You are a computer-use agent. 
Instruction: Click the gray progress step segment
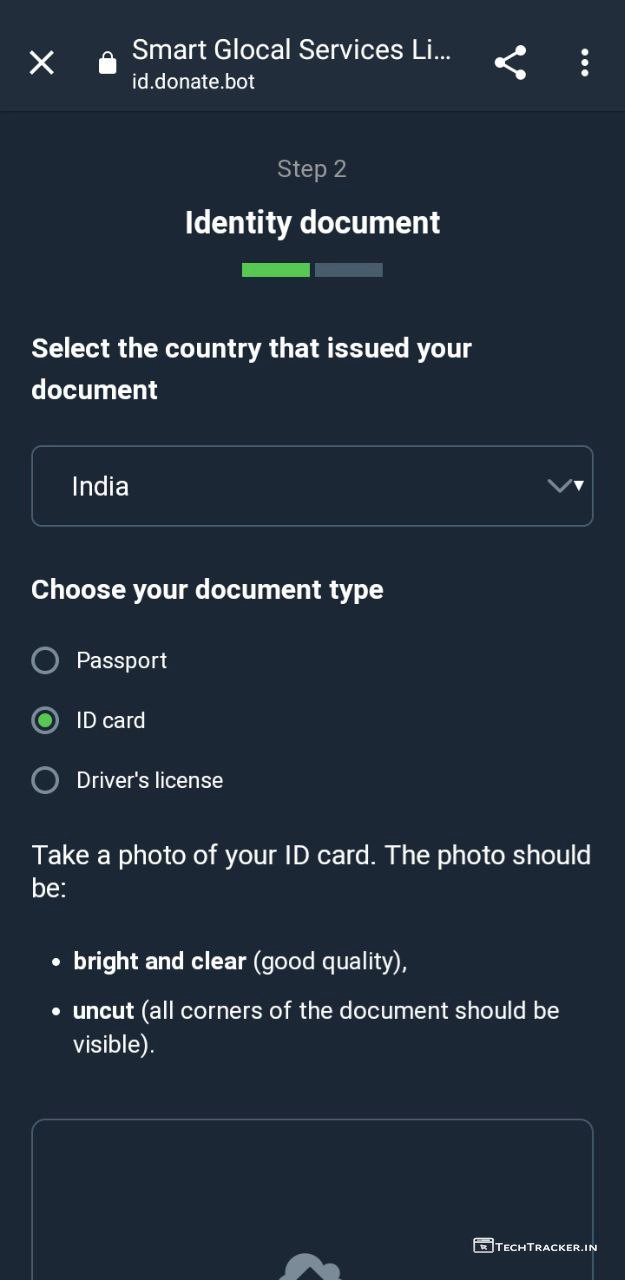pos(349,270)
